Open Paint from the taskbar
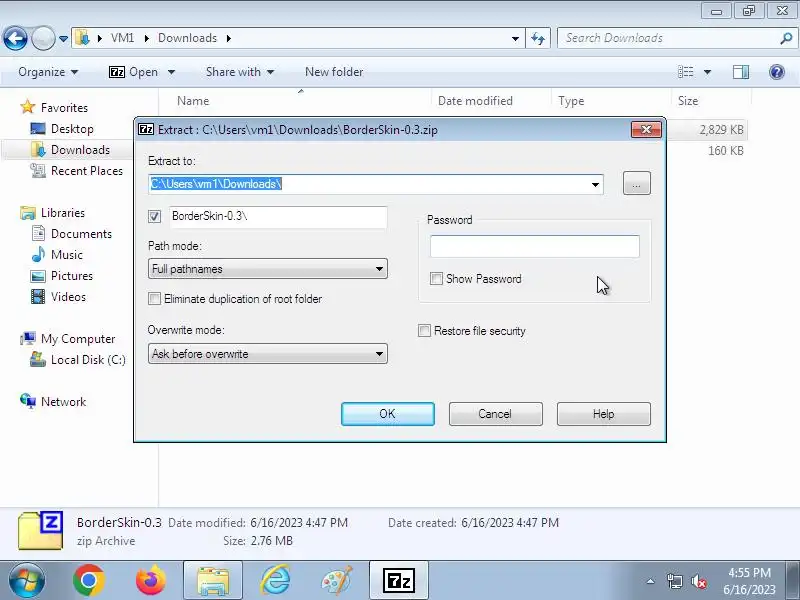Image resolution: width=800 pixels, height=600 pixels. click(x=337, y=581)
